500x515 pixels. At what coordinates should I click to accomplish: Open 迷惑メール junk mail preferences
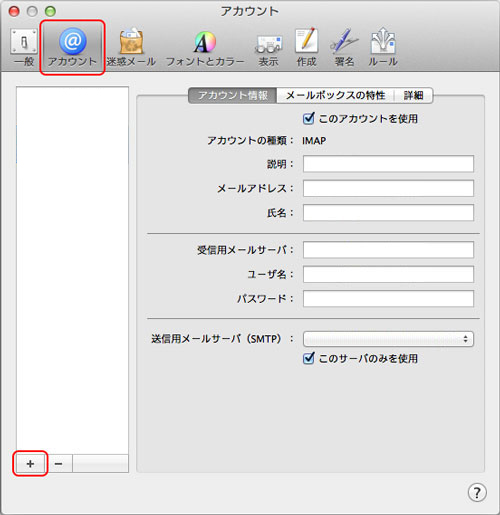(131, 47)
